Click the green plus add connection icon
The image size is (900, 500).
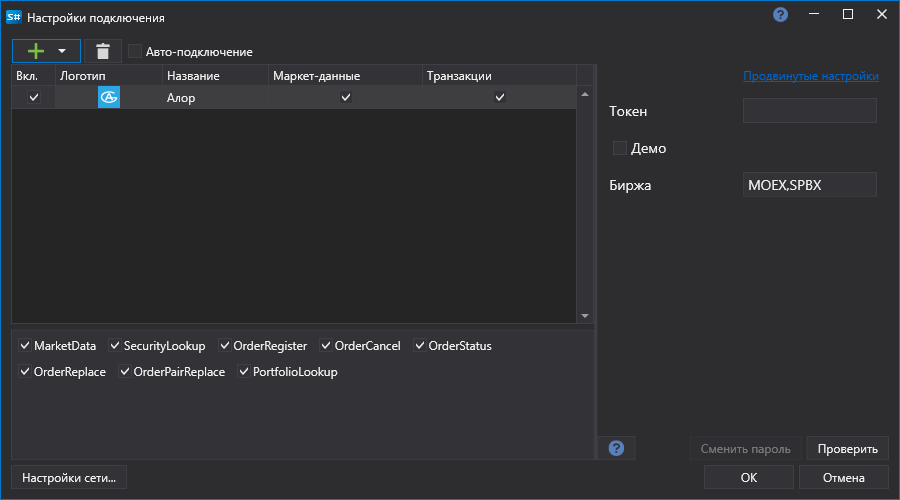click(x=36, y=51)
